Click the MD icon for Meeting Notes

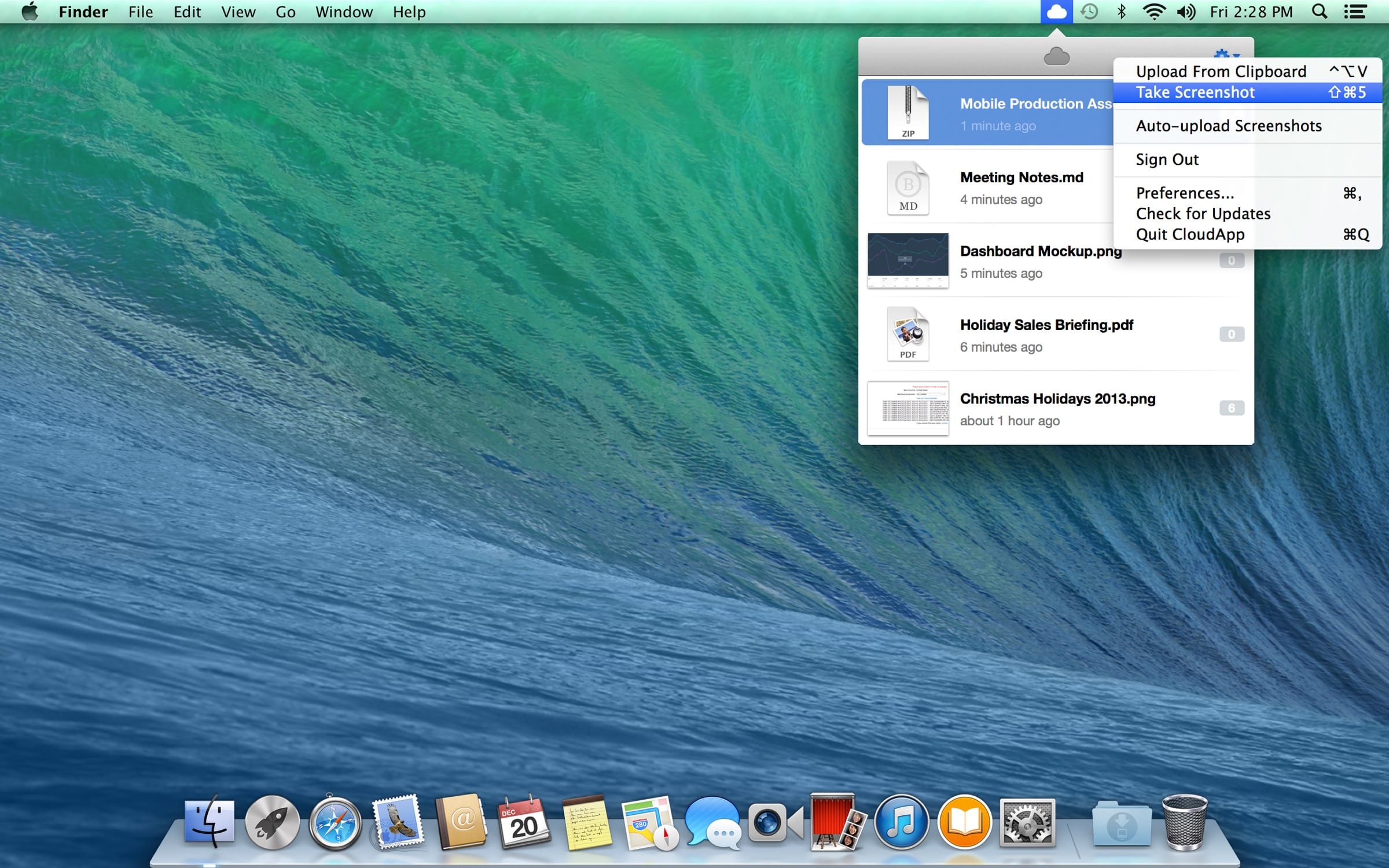pos(907,187)
